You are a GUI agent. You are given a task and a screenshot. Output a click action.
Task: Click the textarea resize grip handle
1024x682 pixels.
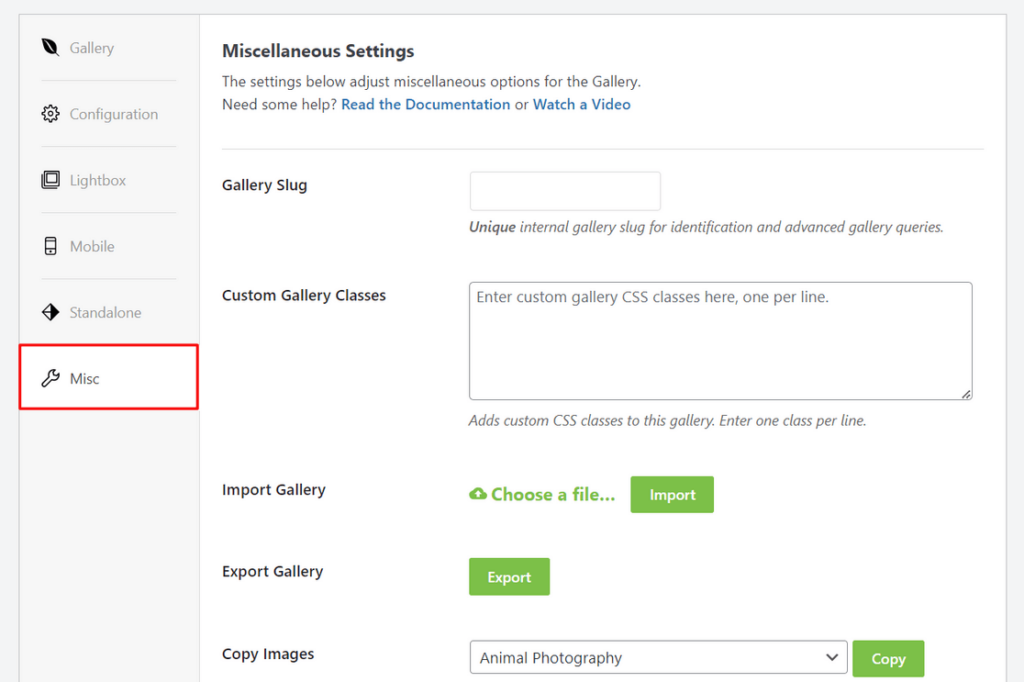pyautogui.click(x=966, y=394)
